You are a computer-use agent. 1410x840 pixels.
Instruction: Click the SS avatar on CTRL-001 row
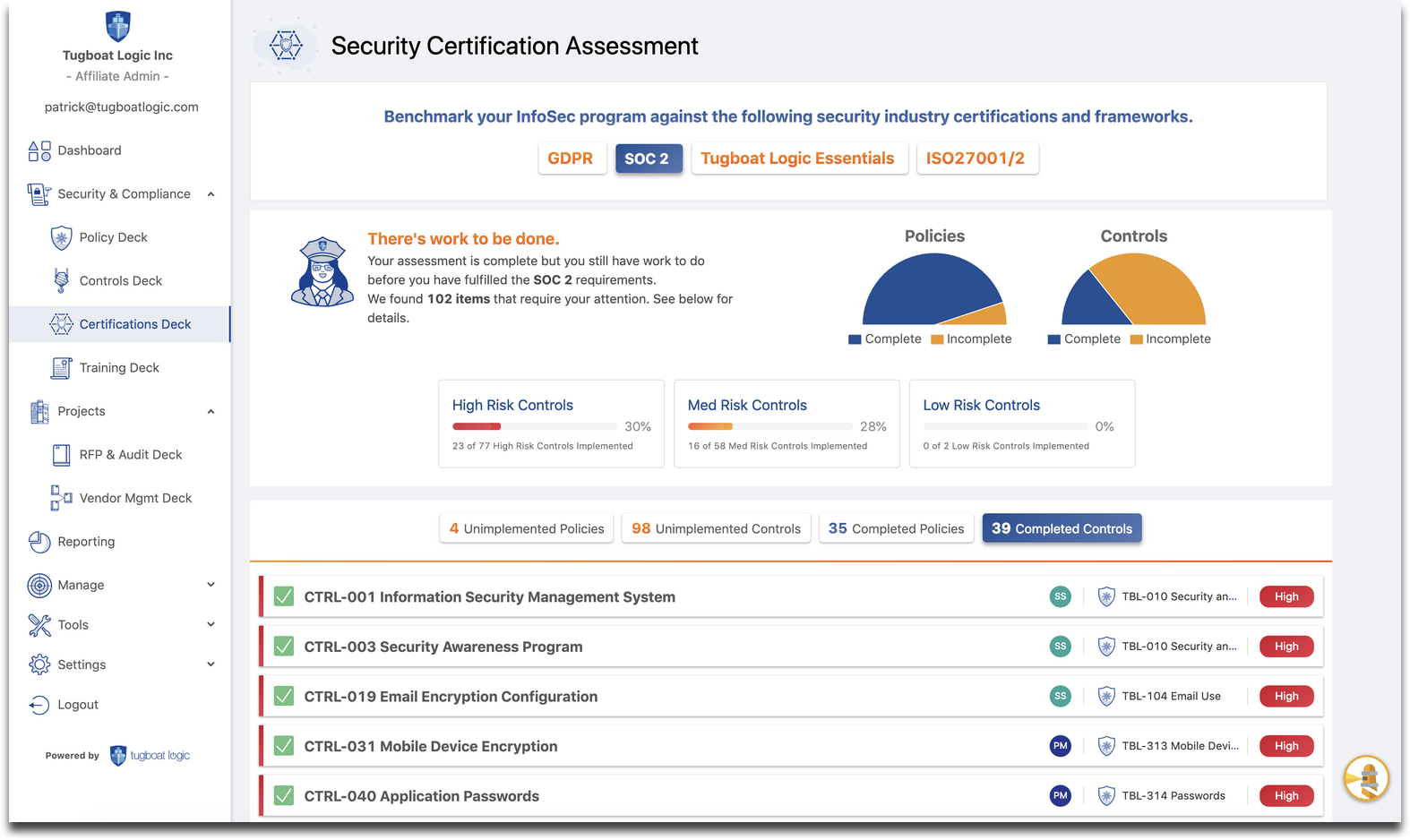coord(1061,596)
